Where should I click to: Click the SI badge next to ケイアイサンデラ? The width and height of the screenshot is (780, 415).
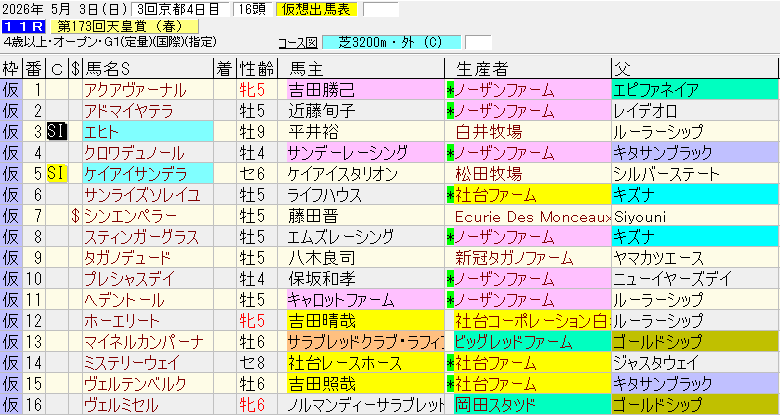[x=57, y=173]
